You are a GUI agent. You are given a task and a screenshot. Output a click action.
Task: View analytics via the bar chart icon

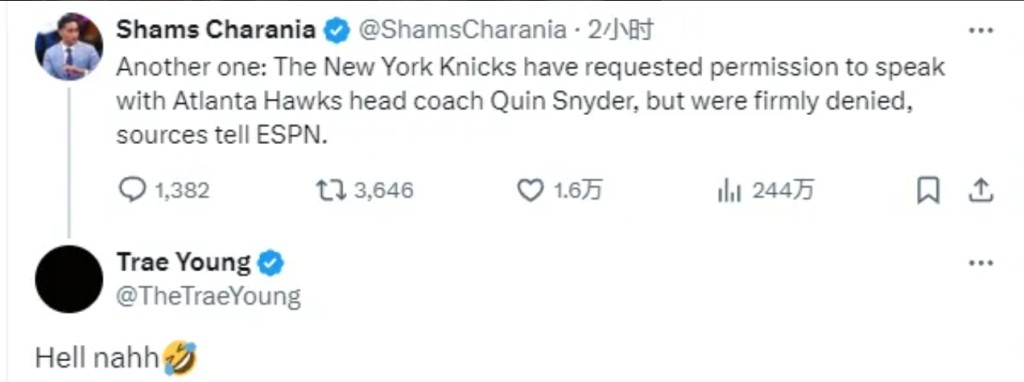tap(729, 191)
